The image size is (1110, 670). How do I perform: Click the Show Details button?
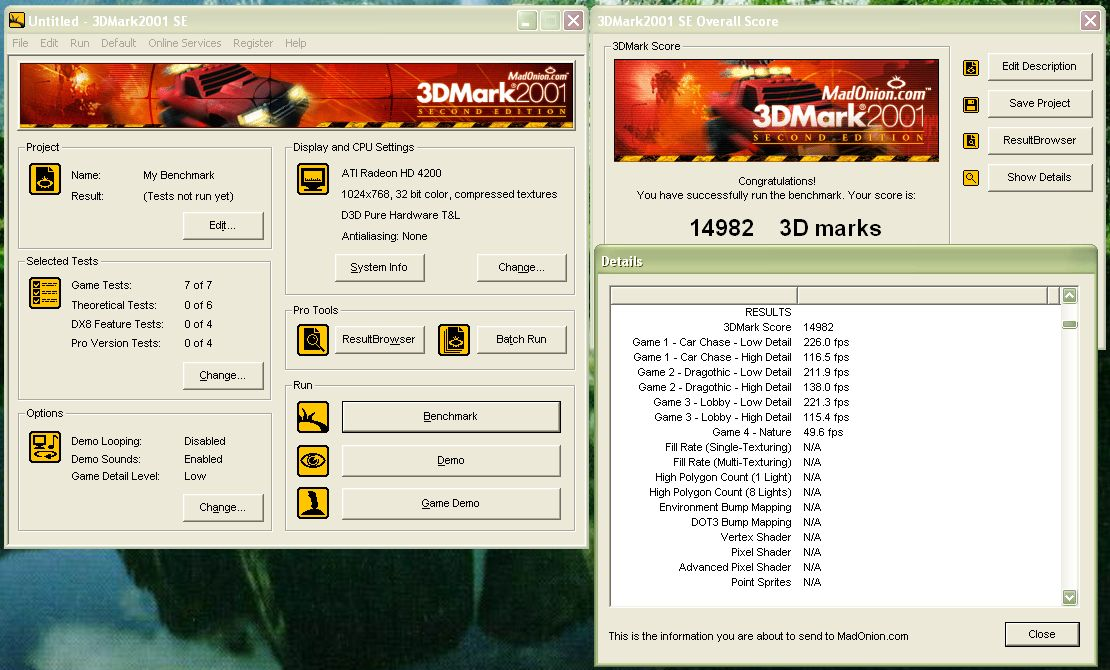coord(1040,177)
